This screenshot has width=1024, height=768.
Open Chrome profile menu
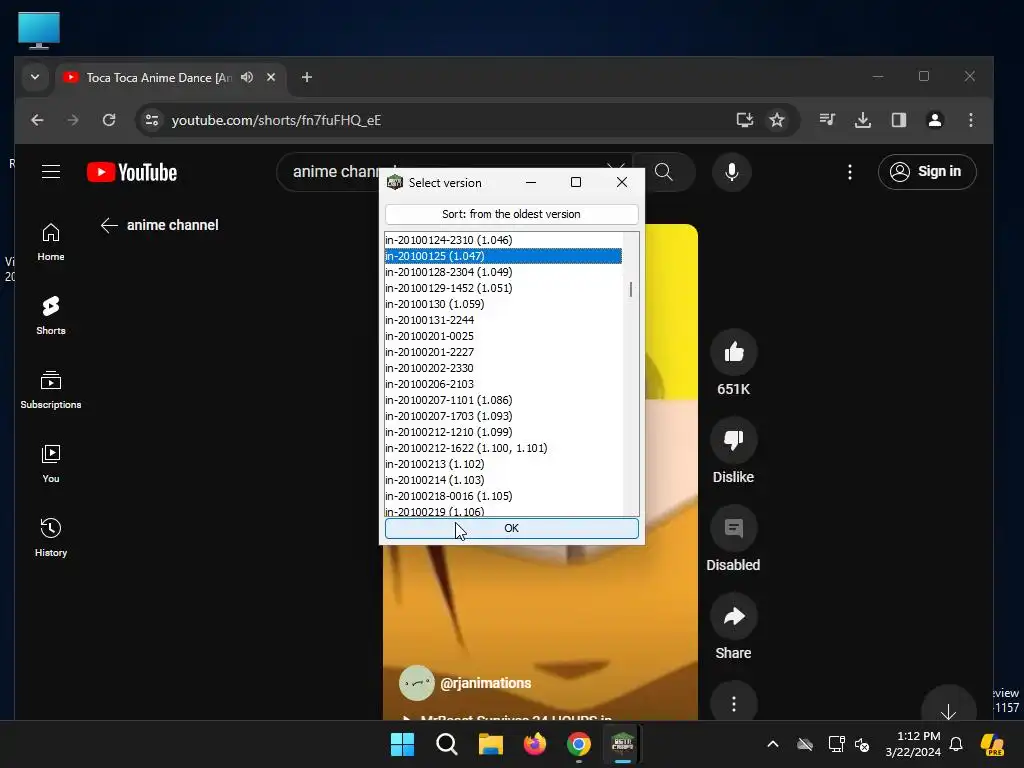click(x=935, y=120)
